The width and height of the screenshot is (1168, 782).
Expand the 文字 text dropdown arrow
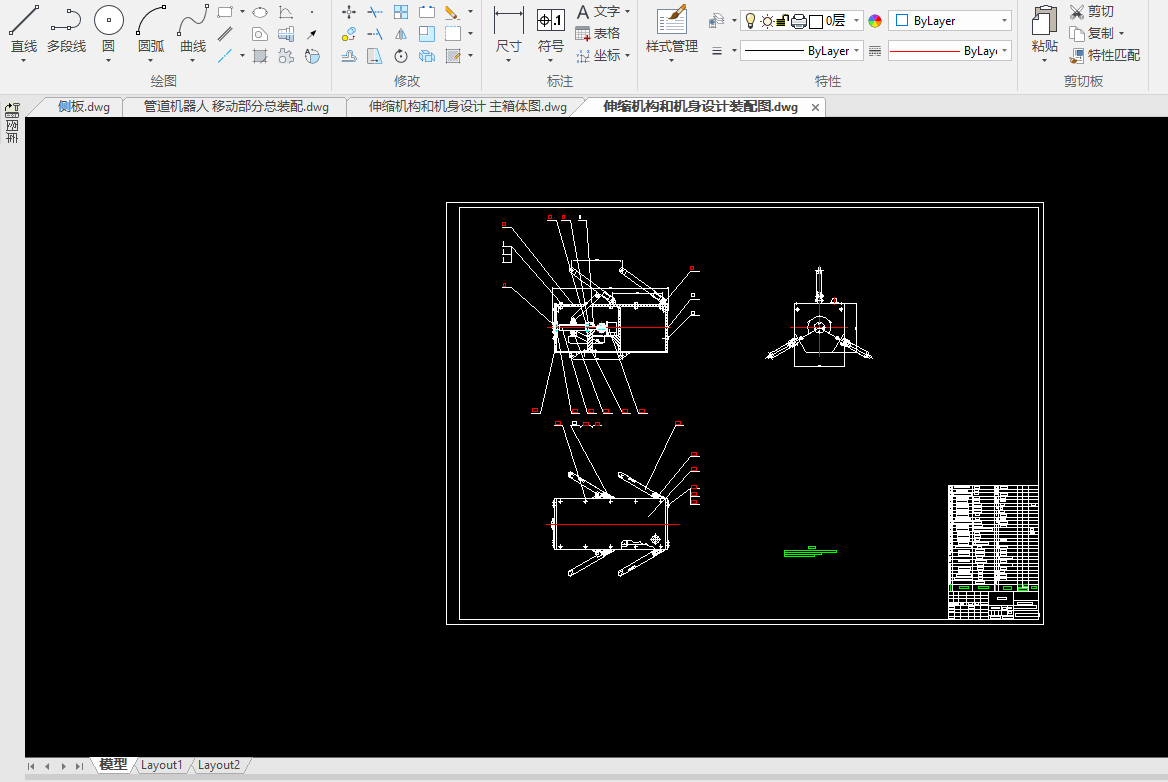tap(627, 12)
